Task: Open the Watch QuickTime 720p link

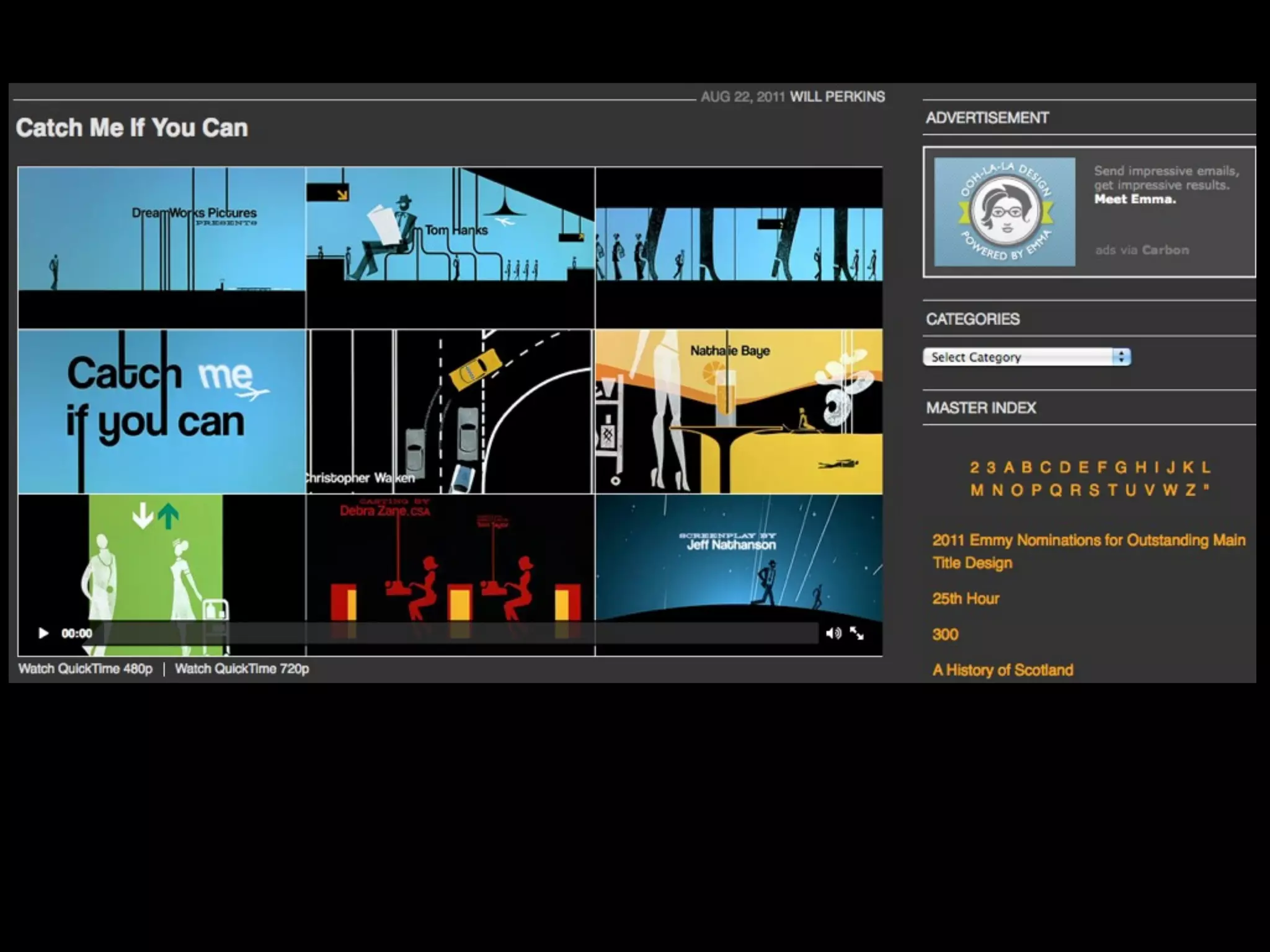Action: tap(242, 669)
